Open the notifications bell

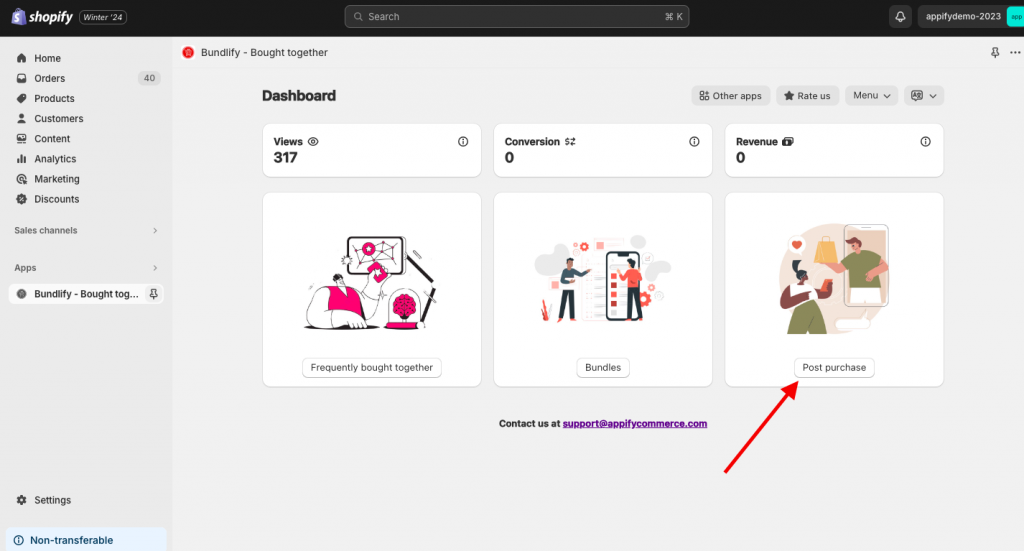pyautogui.click(x=900, y=17)
